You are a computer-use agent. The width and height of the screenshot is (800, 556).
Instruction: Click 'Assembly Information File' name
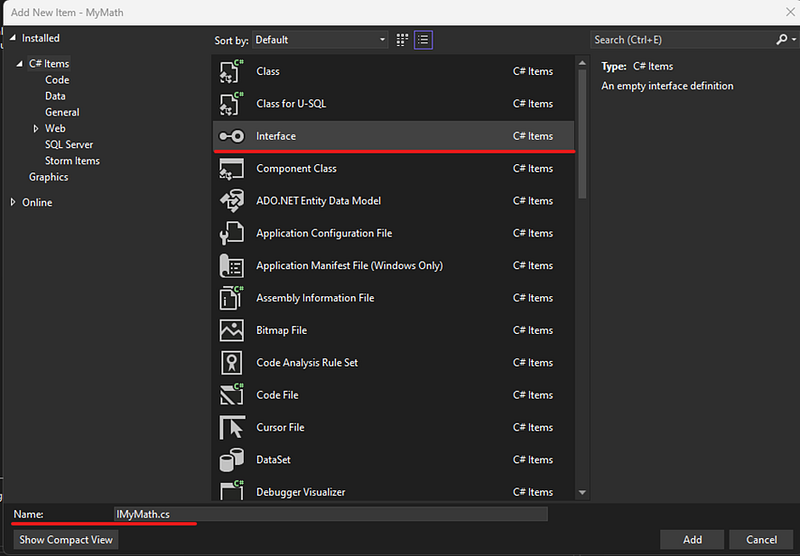point(315,298)
